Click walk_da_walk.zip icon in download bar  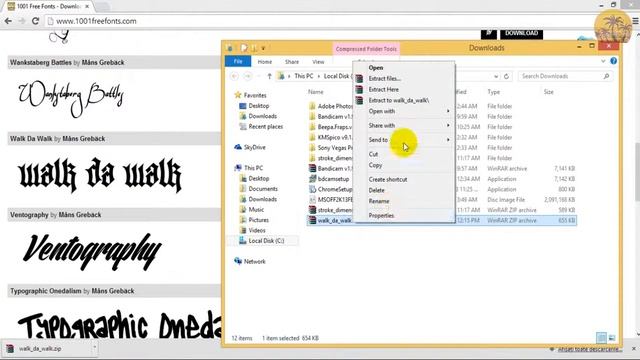[10, 349]
